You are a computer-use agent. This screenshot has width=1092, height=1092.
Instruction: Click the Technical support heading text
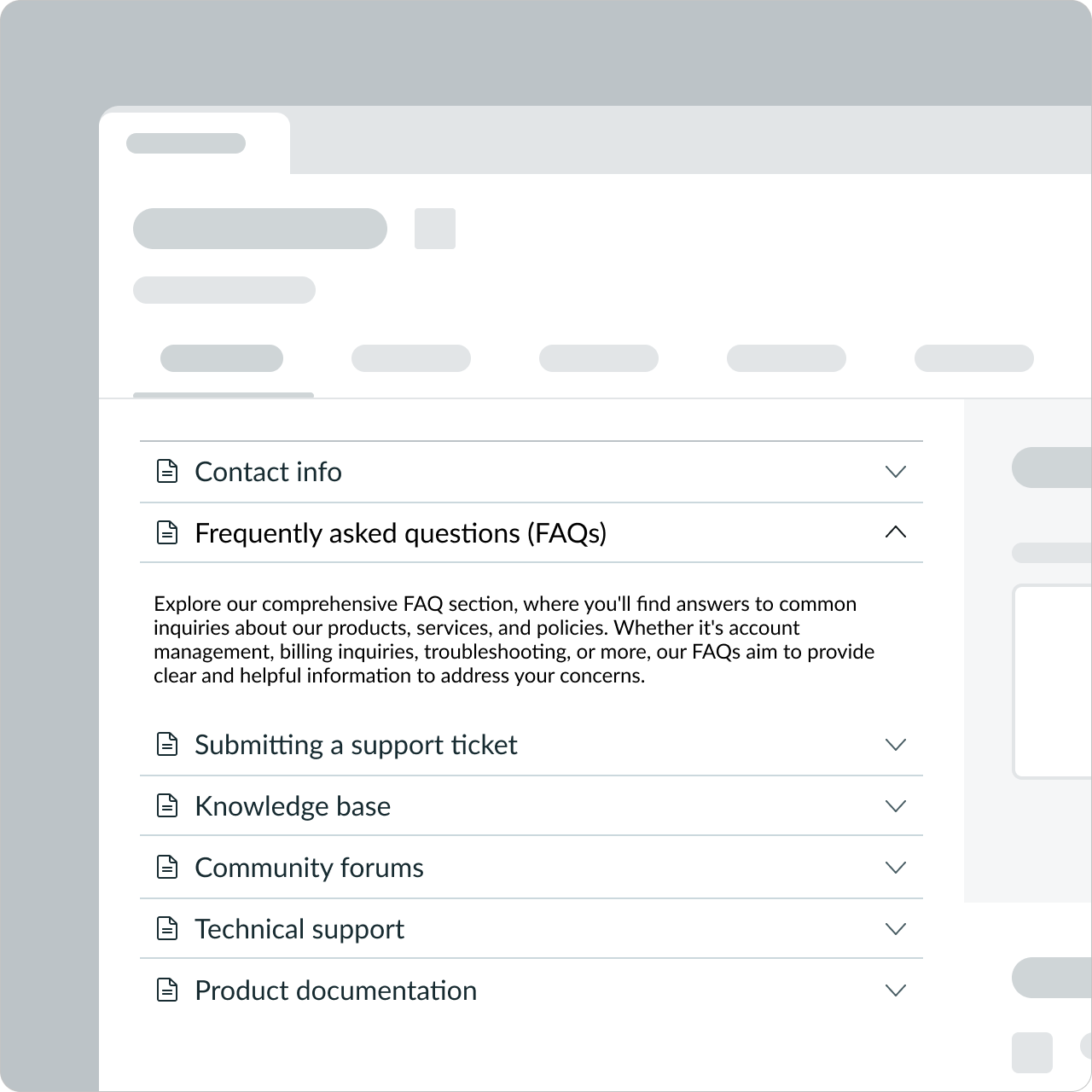pos(299,929)
